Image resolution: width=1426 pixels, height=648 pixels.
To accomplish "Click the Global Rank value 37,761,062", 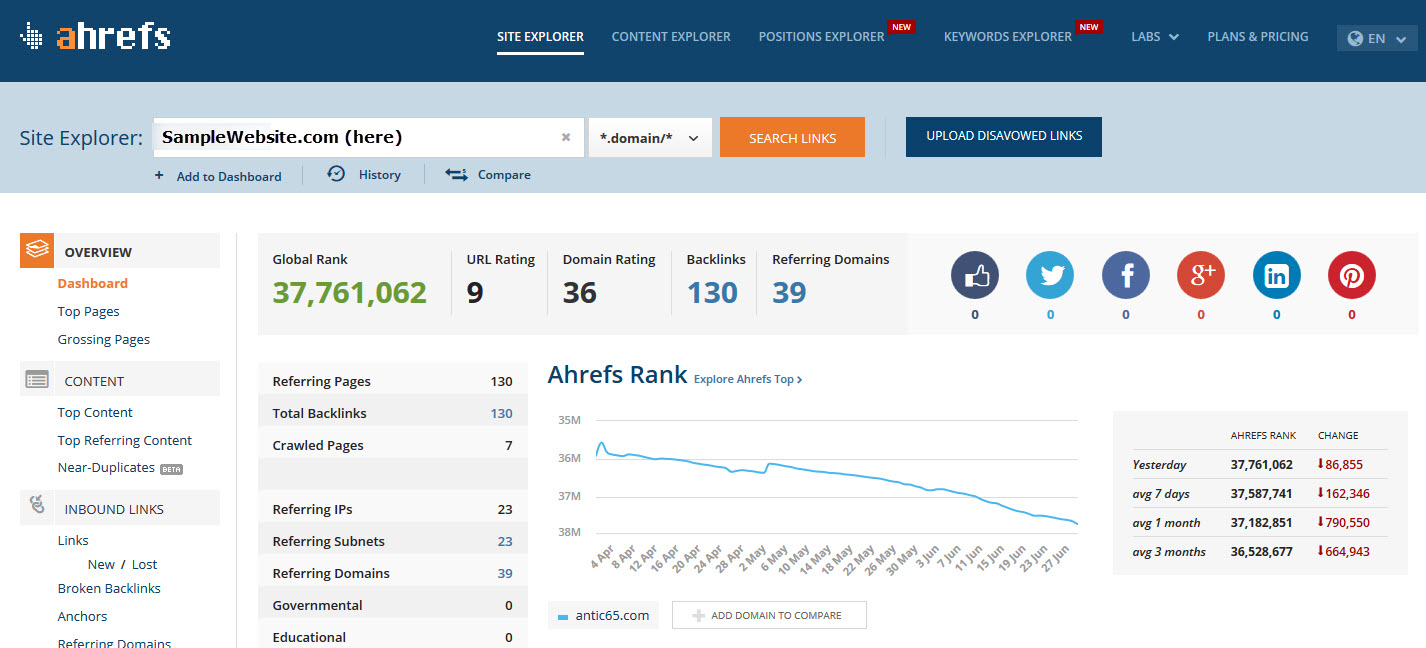I will point(350,292).
